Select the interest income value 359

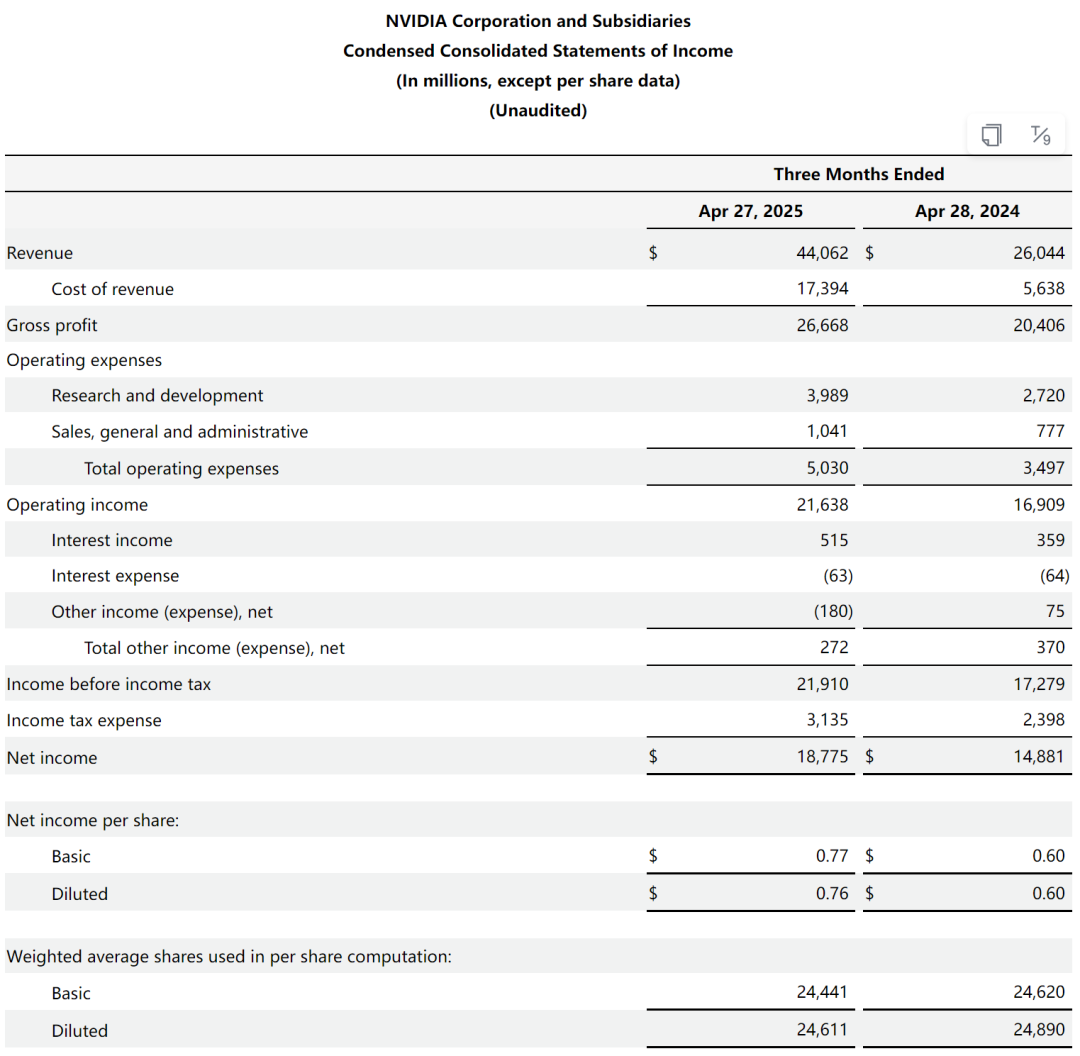coord(1050,540)
